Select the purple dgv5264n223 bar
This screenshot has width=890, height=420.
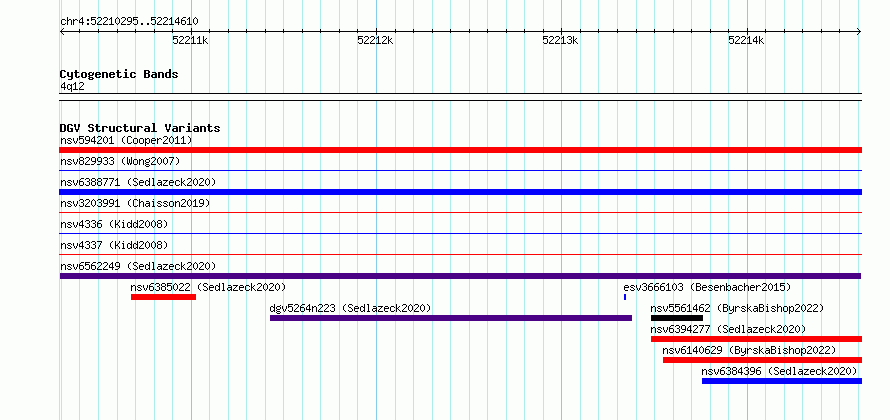[451, 318]
